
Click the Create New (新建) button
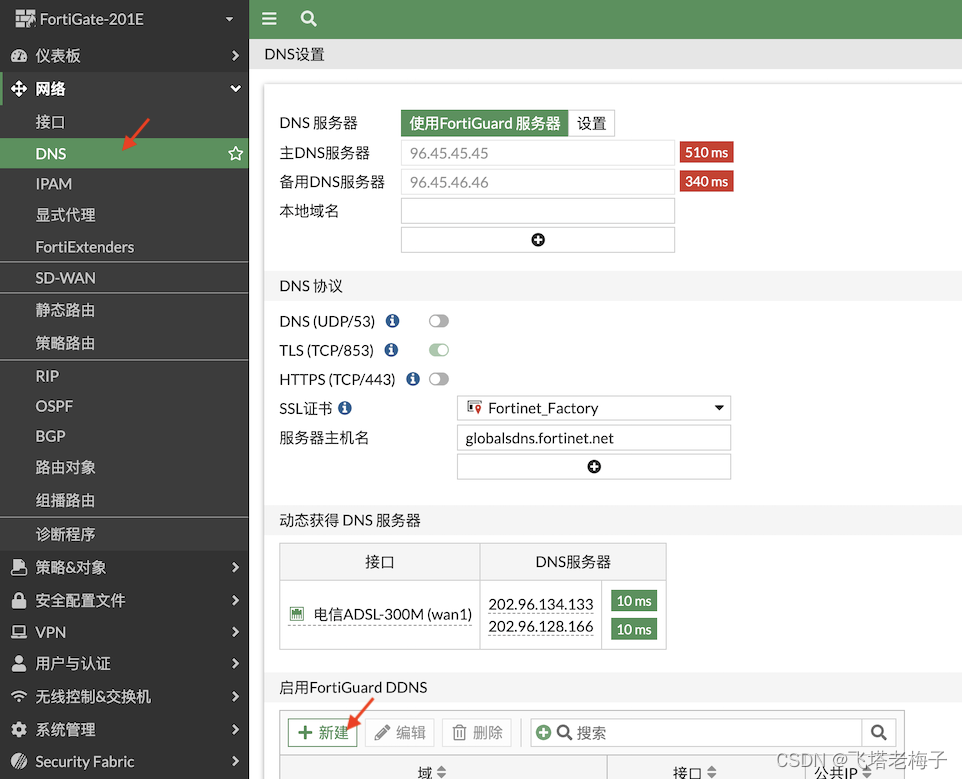coord(323,732)
